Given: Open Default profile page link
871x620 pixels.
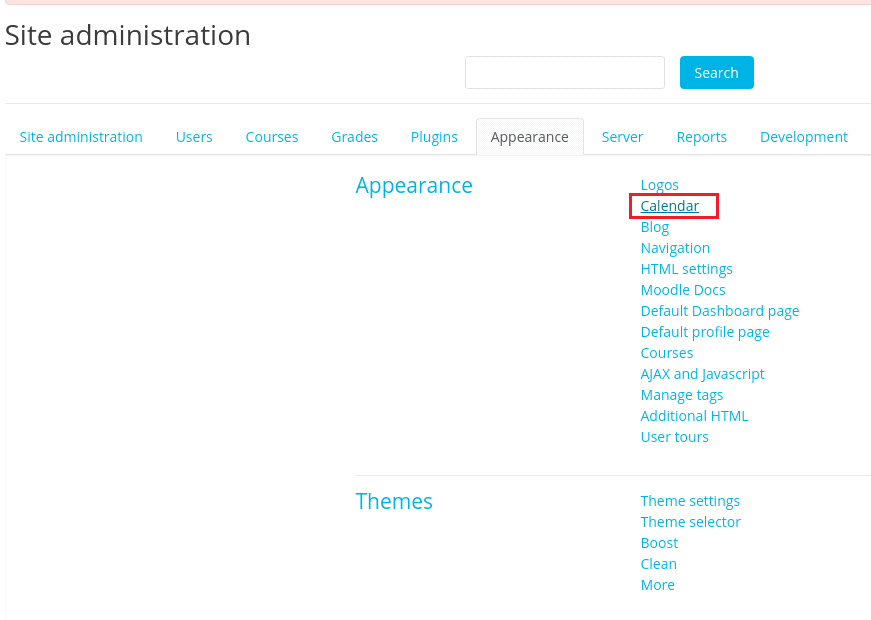Looking at the screenshot, I should point(705,332).
